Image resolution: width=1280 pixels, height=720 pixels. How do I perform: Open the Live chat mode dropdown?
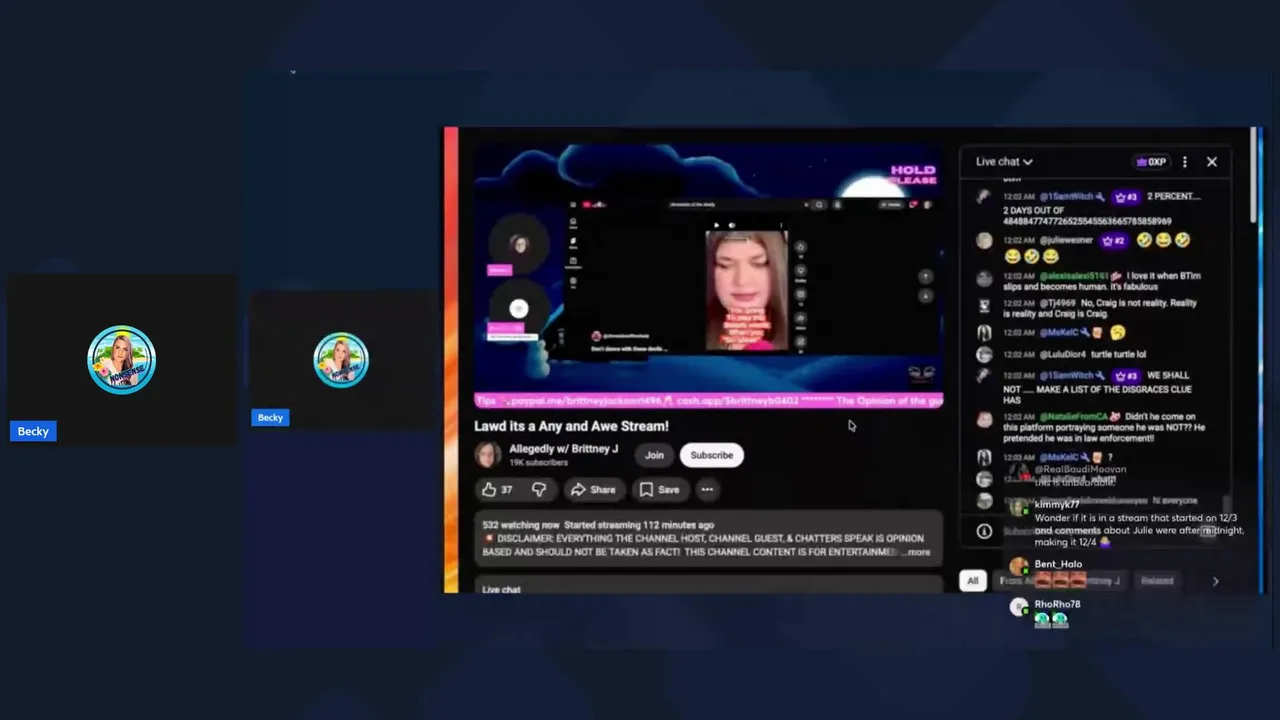(x=1004, y=161)
